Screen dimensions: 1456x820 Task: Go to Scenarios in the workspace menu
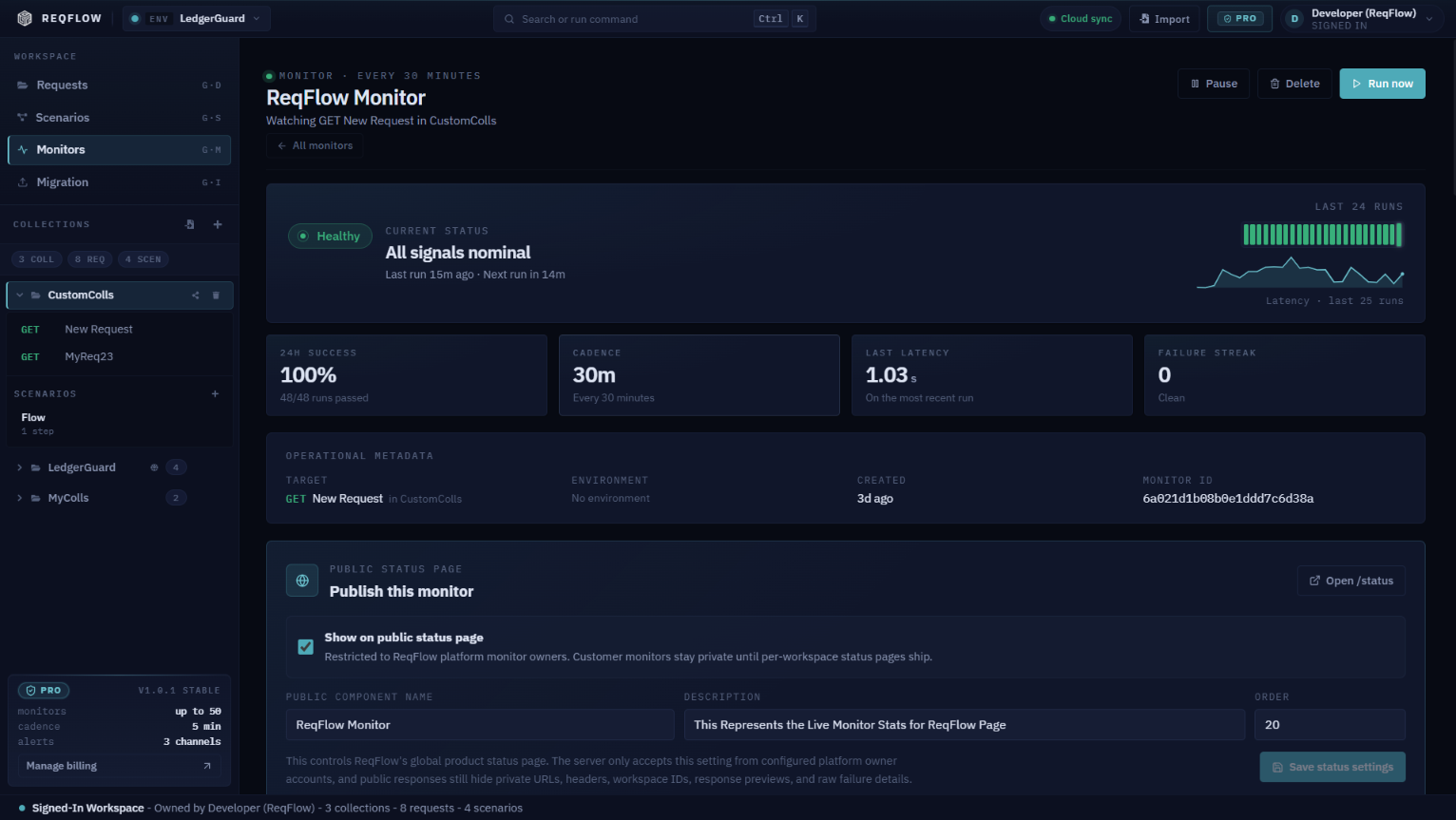click(x=119, y=118)
